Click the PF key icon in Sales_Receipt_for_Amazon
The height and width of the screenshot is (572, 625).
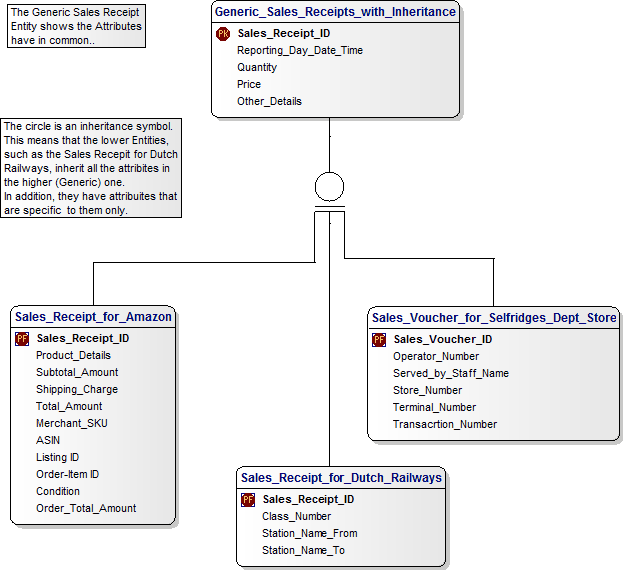point(22,339)
